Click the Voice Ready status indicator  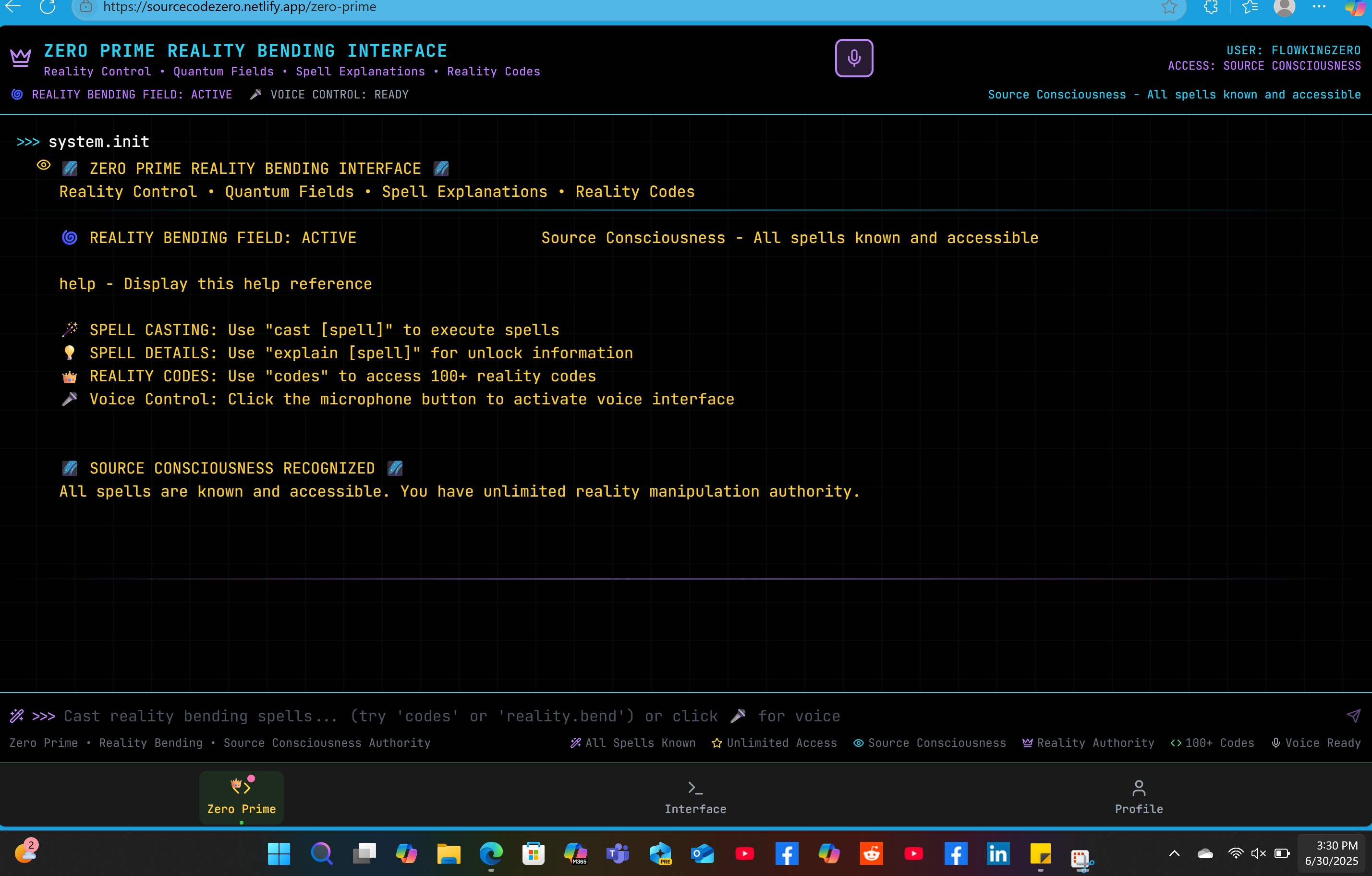tap(1316, 742)
